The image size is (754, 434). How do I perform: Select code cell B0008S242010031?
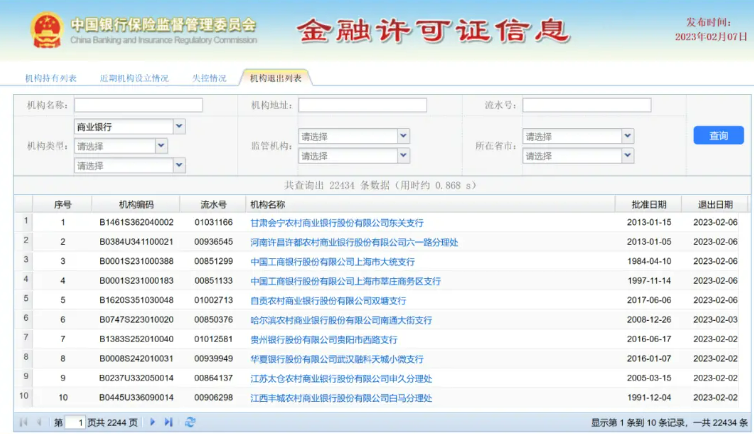[137, 359]
